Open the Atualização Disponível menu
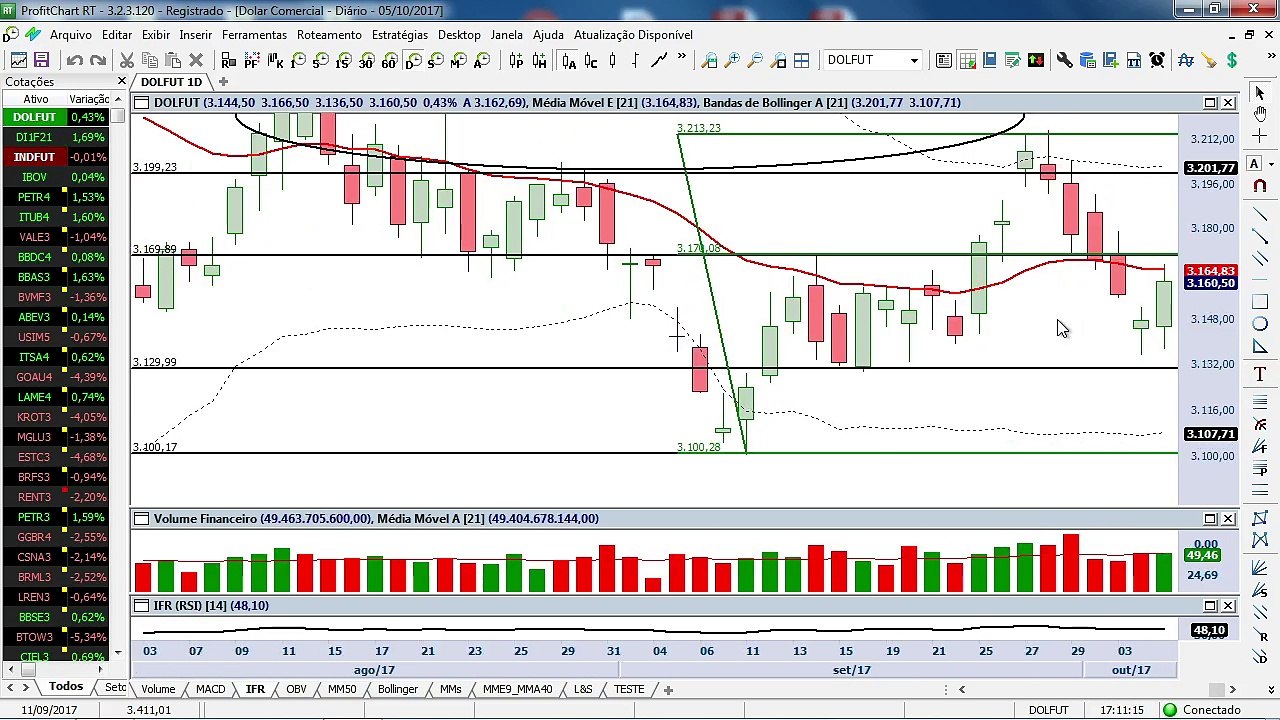This screenshot has height=720, width=1280. coord(633,35)
